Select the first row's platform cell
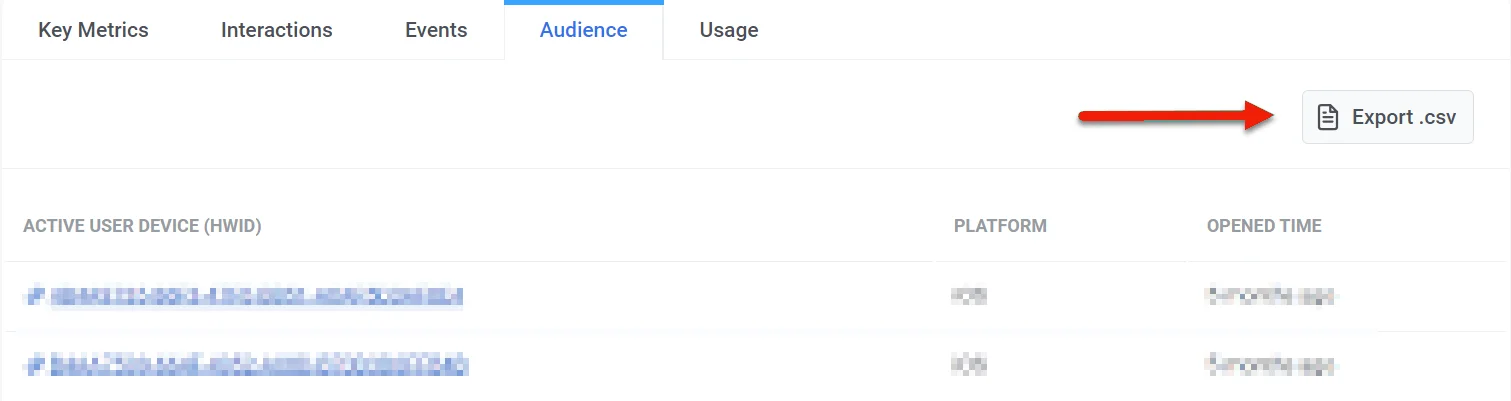The width and height of the screenshot is (1511, 401). click(x=970, y=296)
